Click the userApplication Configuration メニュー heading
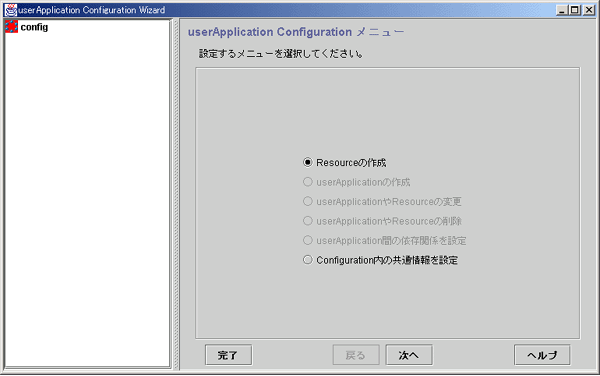 296,32
